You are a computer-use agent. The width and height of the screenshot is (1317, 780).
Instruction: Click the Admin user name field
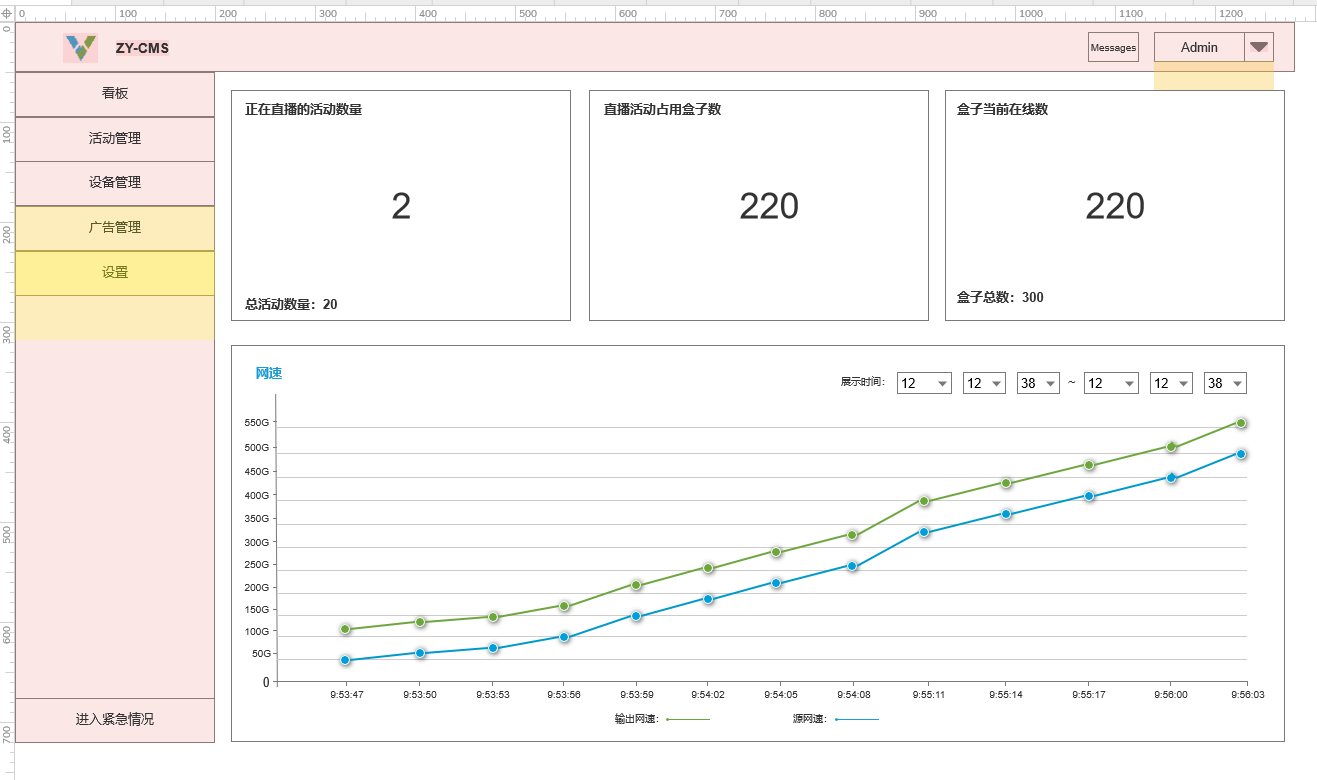point(1199,47)
